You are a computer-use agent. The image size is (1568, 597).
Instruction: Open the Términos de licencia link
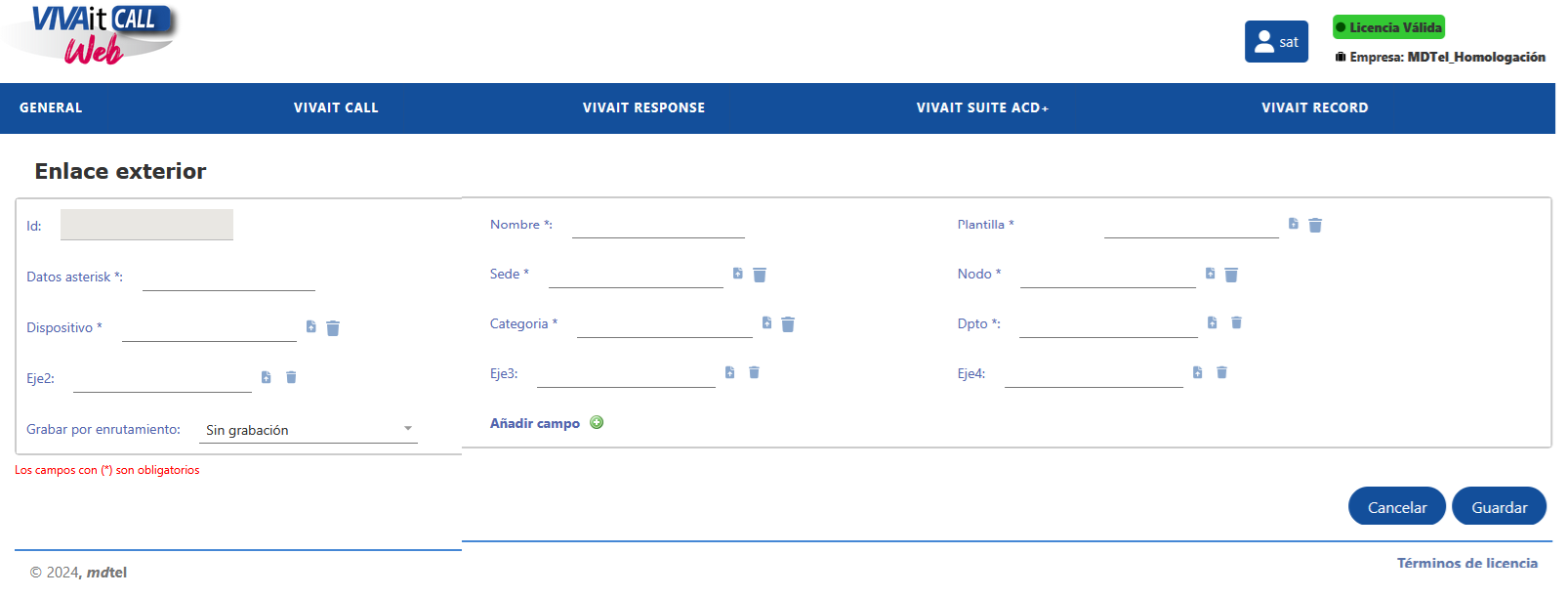[1466, 563]
